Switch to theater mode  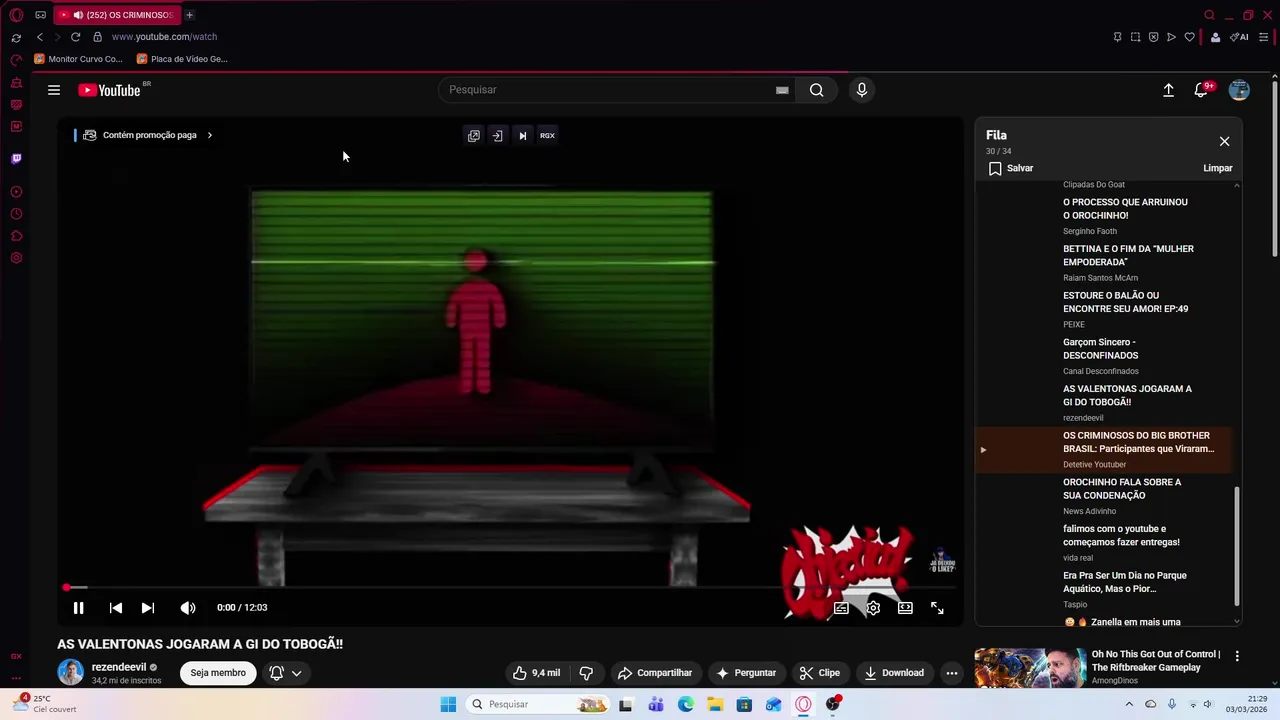tap(905, 607)
